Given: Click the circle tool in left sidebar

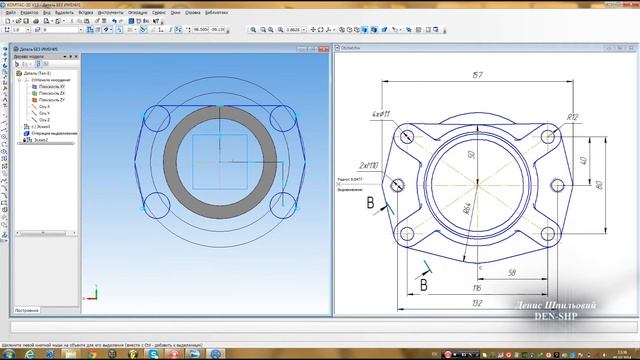Looking at the screenshot, I should point(5,136).
